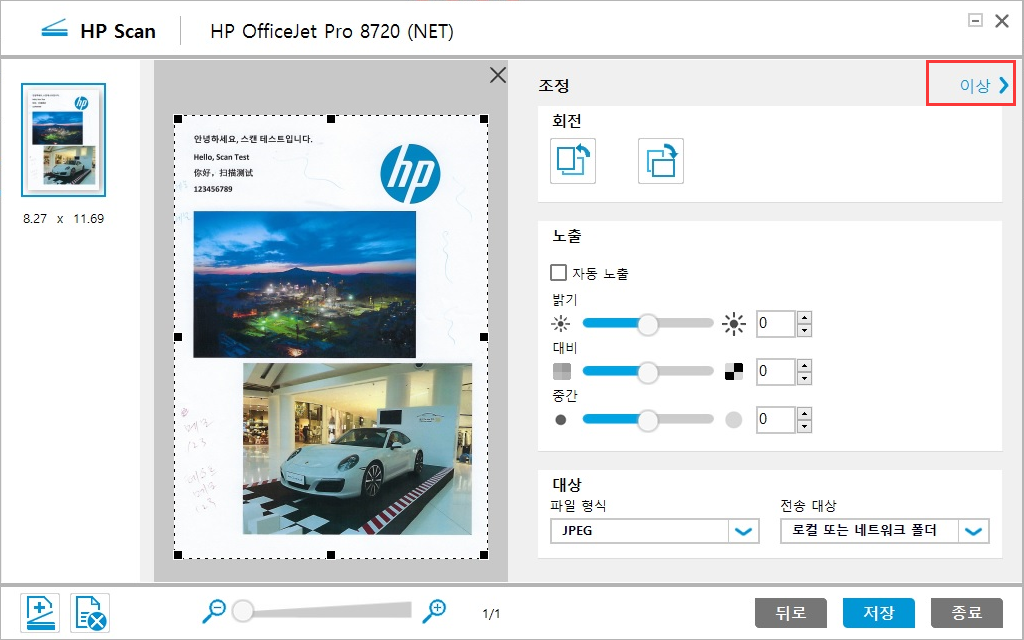Viewport: 1024px width, 640px height.
Task: Increase 대비 value with up arrow
Action: [805, 366]
